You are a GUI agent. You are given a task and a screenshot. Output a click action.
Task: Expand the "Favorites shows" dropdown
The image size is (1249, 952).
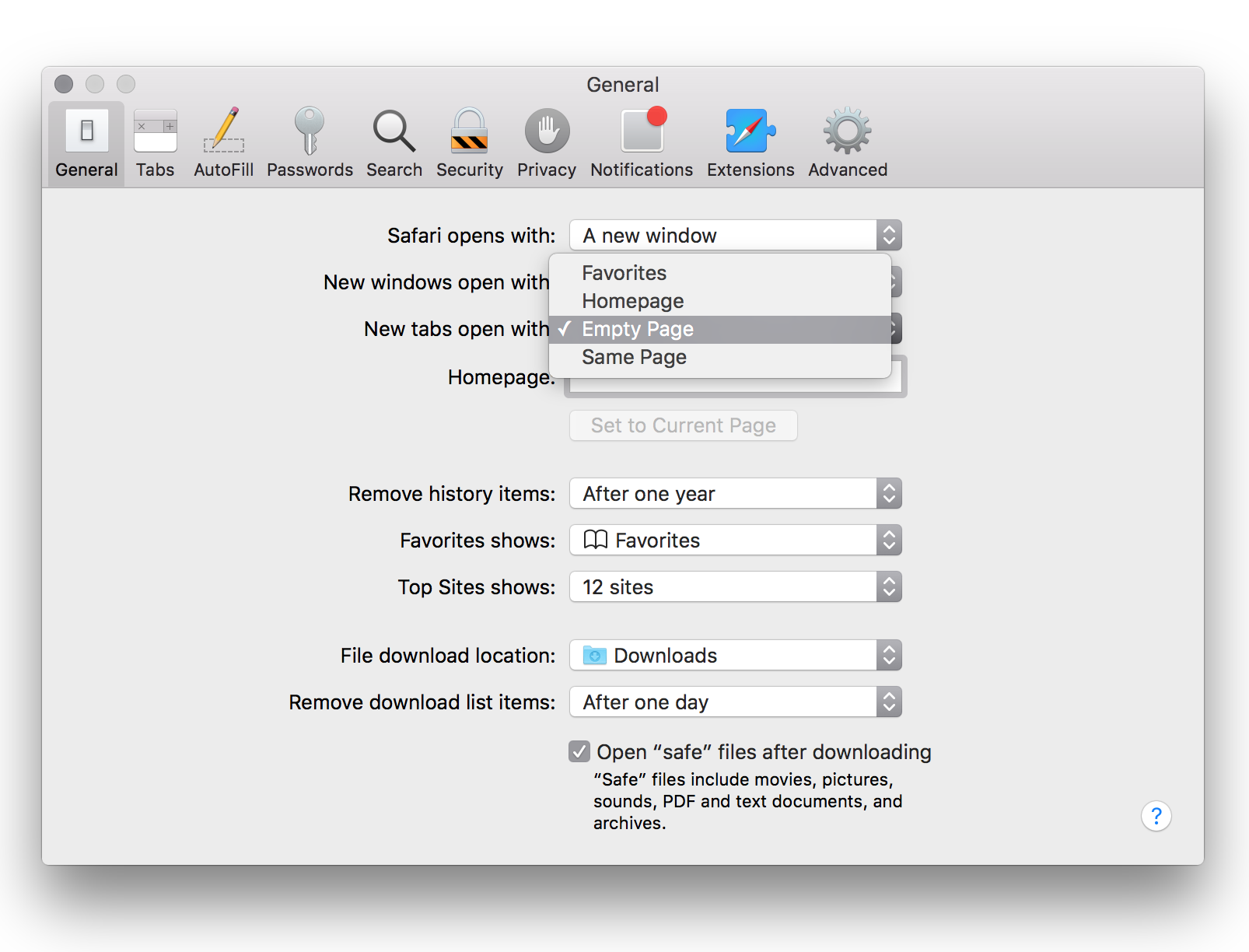point(736,540)
